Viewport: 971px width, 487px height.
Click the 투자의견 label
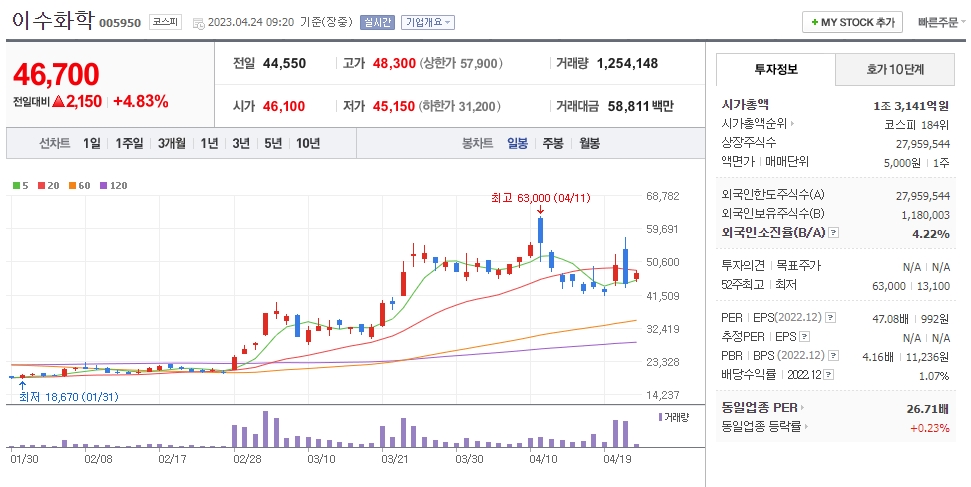click(743, 266)
